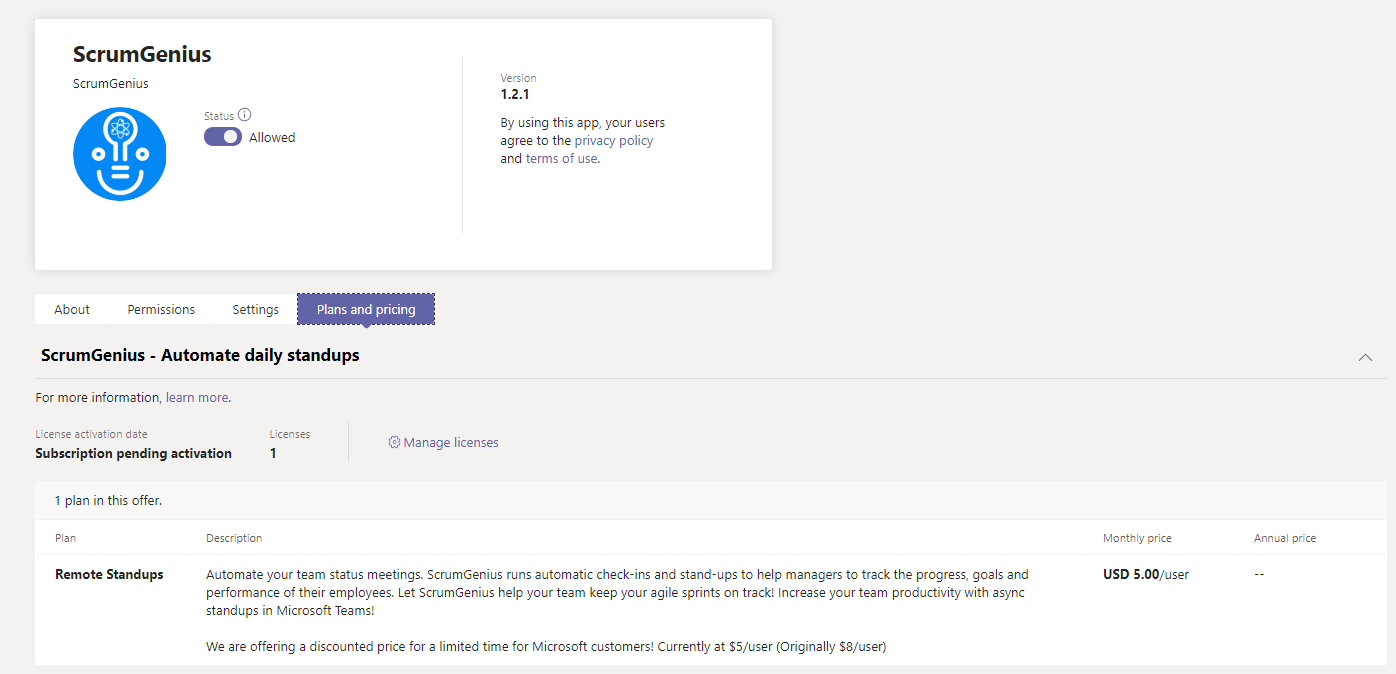Disable the Allowed status for ScrumGenius
This screenshot has height=674, width=1396.
222,136
